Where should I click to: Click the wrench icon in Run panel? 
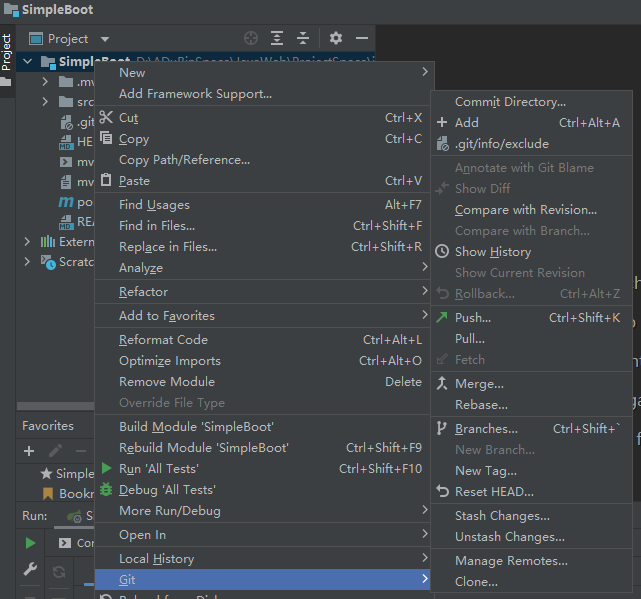[30, 569]
